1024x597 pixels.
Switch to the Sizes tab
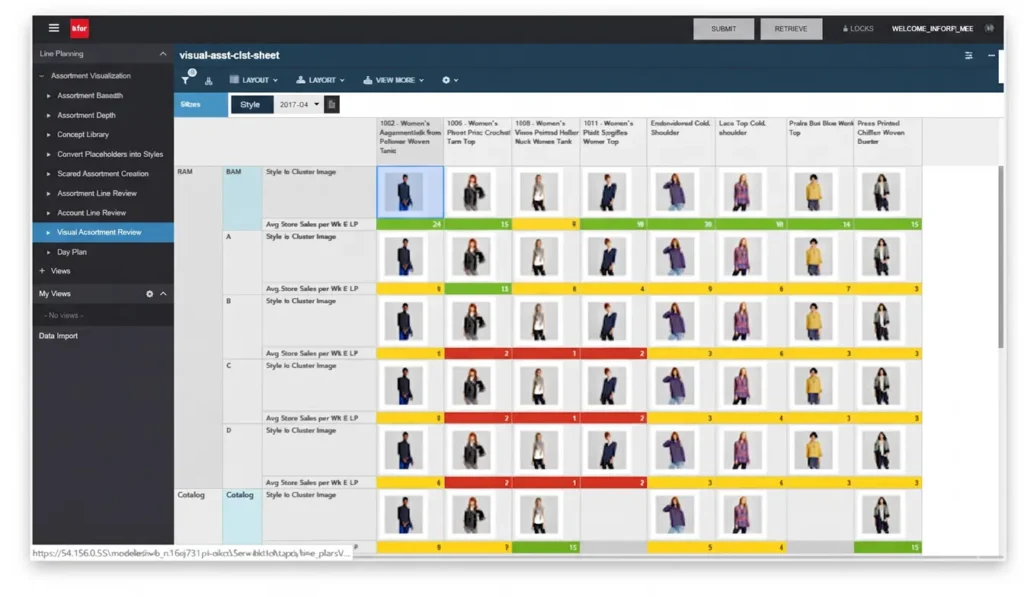200,105
